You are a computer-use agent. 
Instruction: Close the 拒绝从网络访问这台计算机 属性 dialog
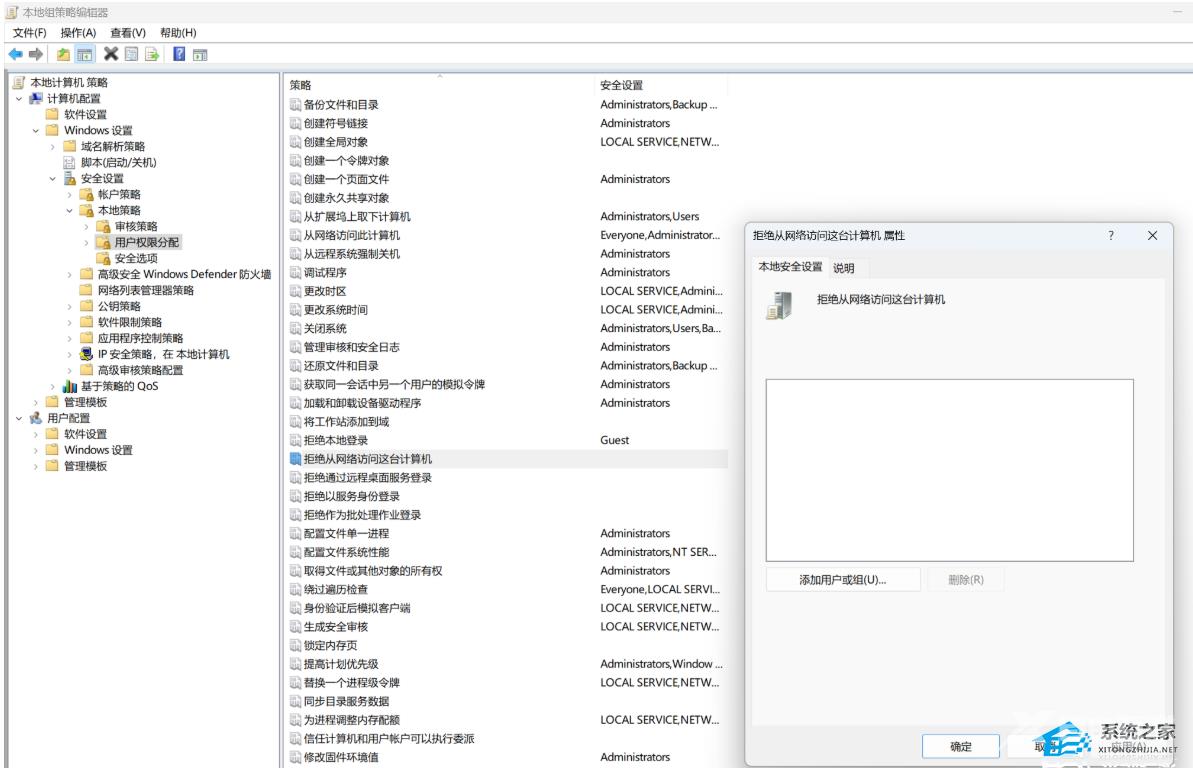click(x=1152, y=235)
